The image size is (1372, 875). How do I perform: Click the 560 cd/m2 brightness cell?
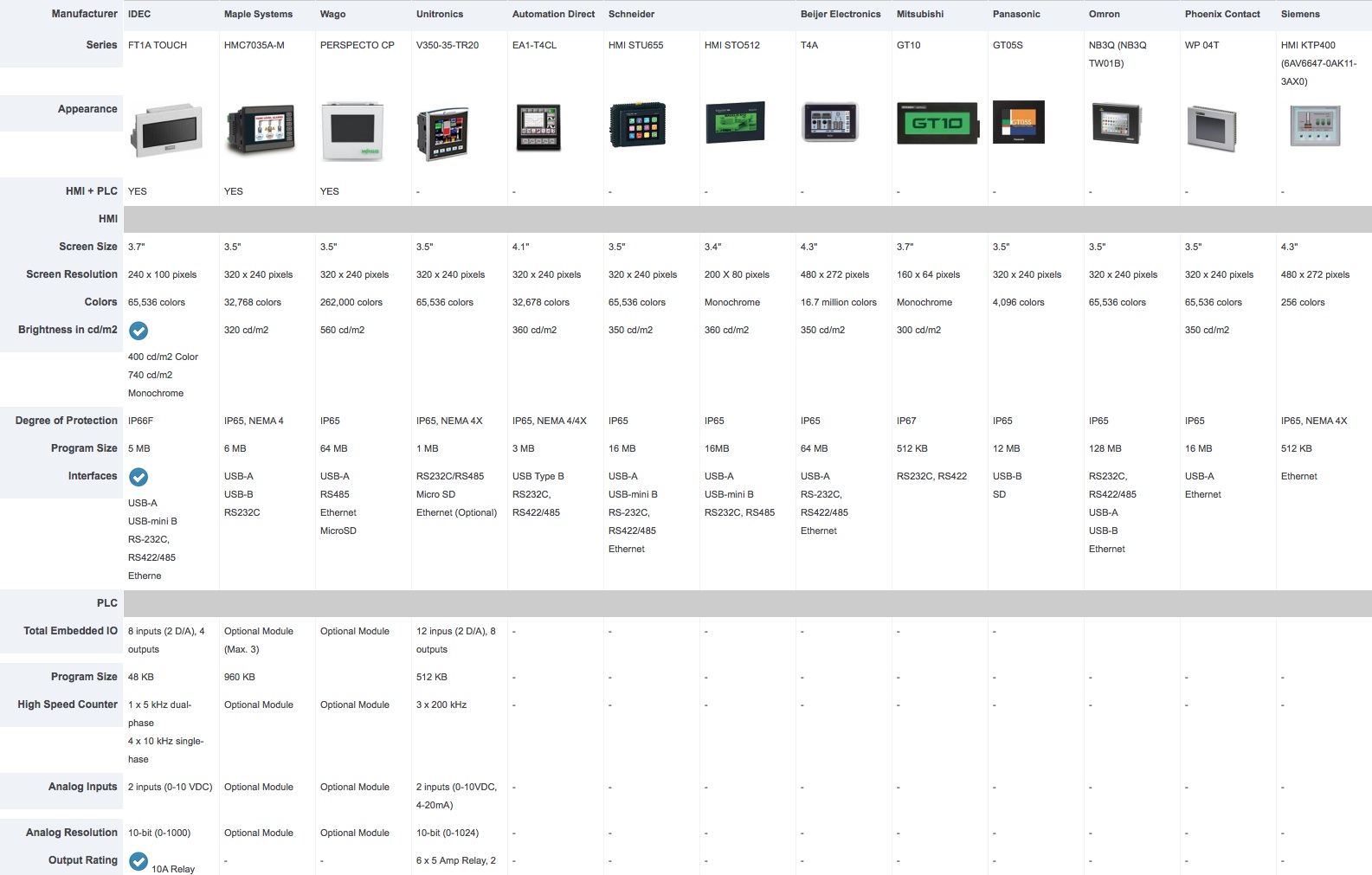tap(342, 330)
